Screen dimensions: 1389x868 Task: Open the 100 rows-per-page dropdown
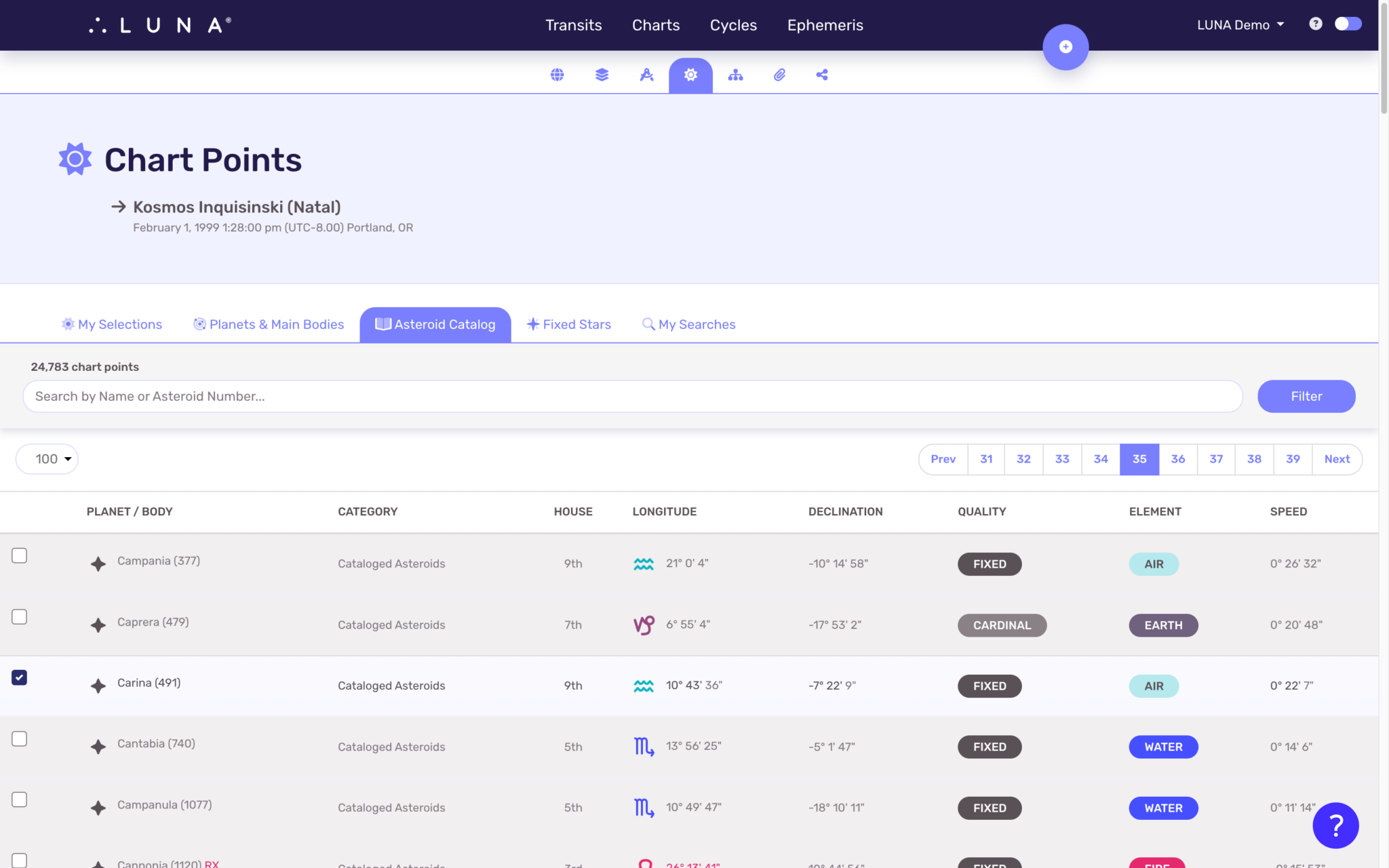[47, 459]
